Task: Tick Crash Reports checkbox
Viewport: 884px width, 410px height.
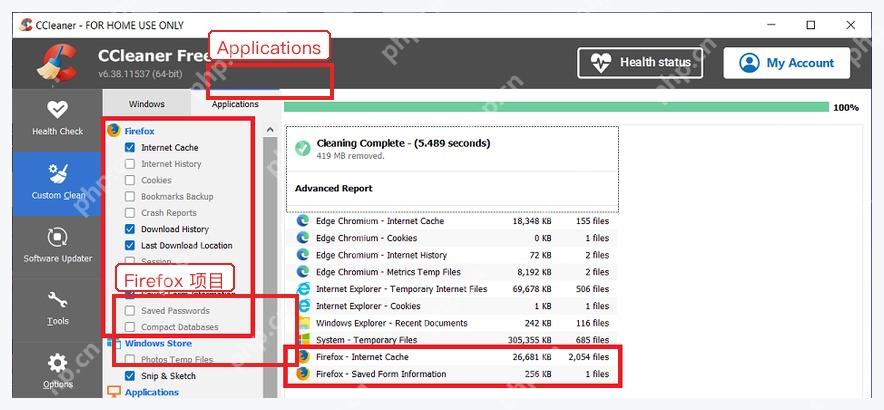Action: [130, 213]
